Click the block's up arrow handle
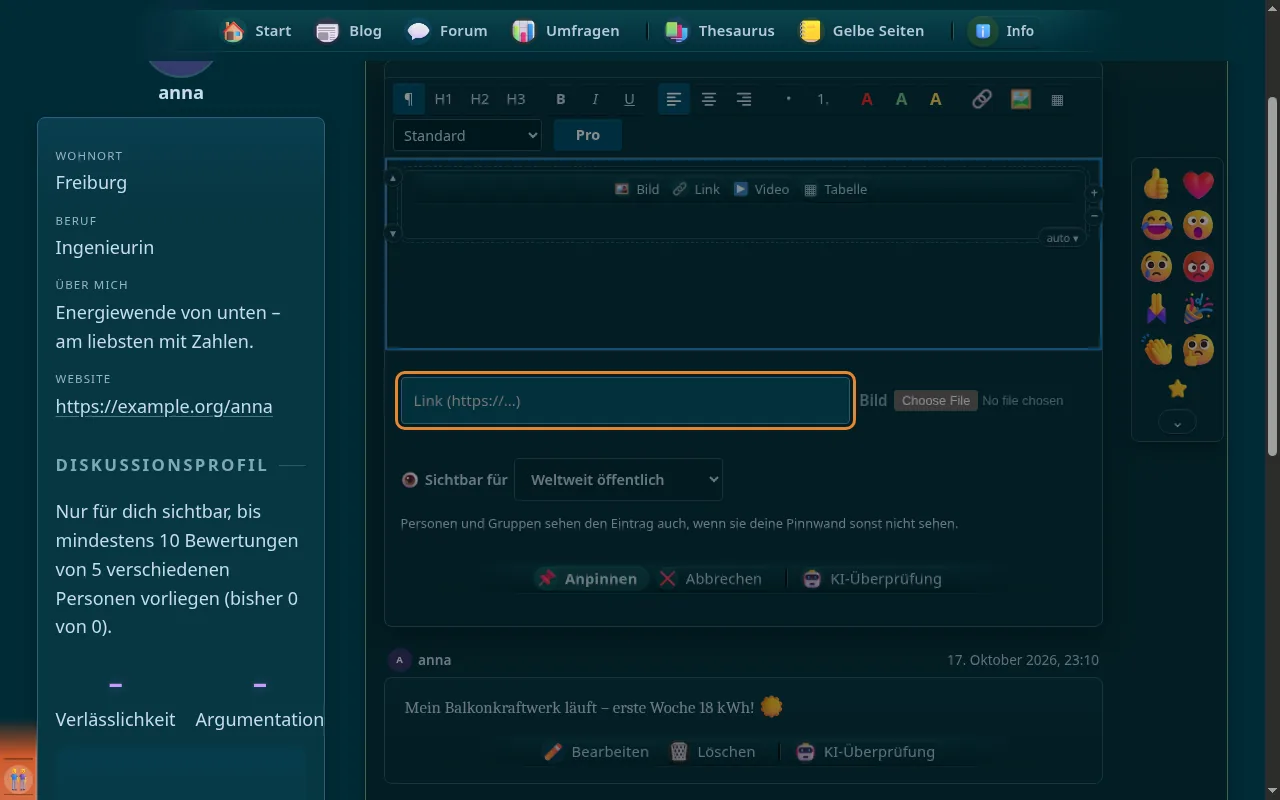This screenshot has height=800, width=1280. click(x=393, y=178)
